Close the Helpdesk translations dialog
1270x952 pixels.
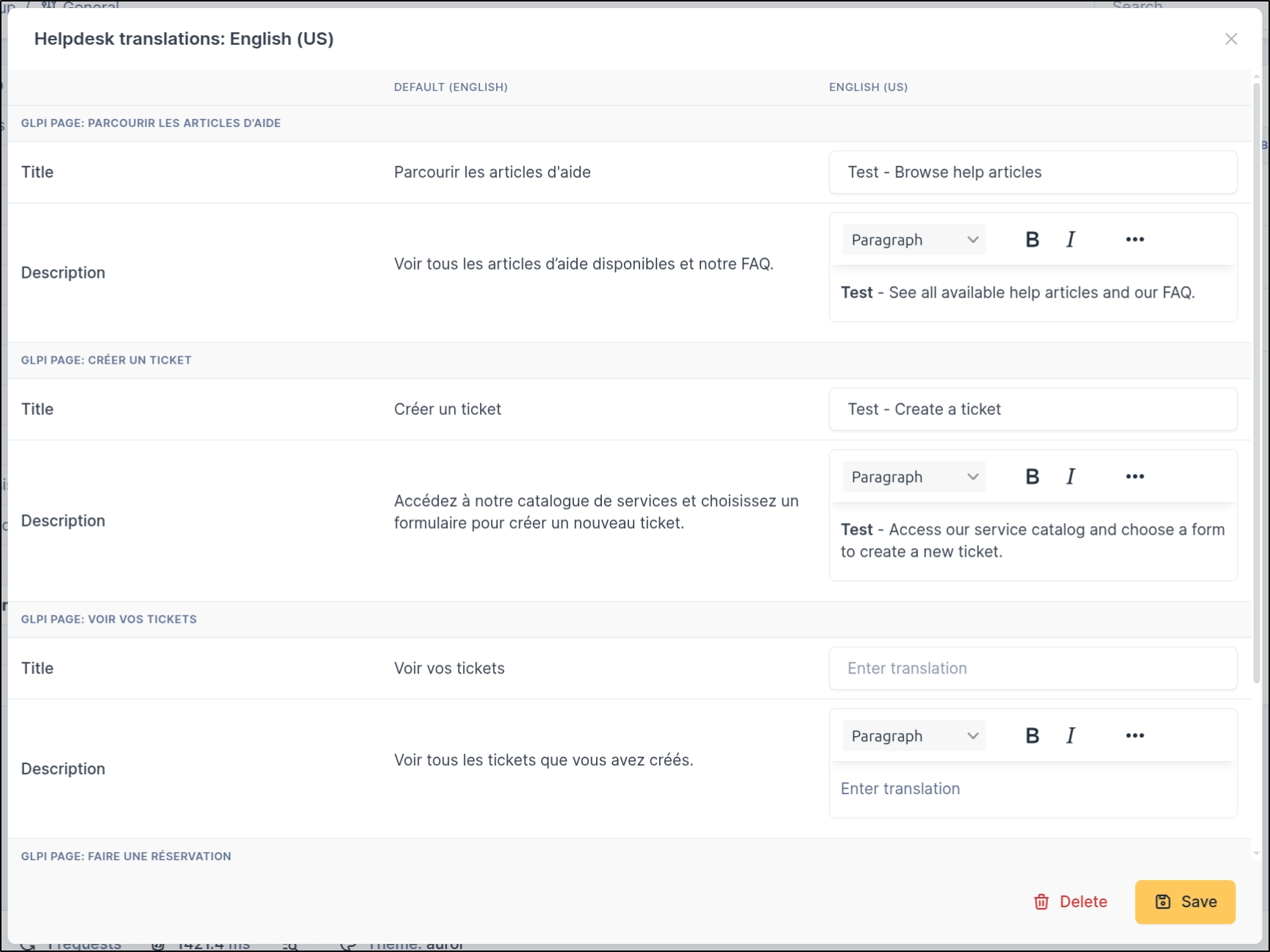[x=1231, y=39]
